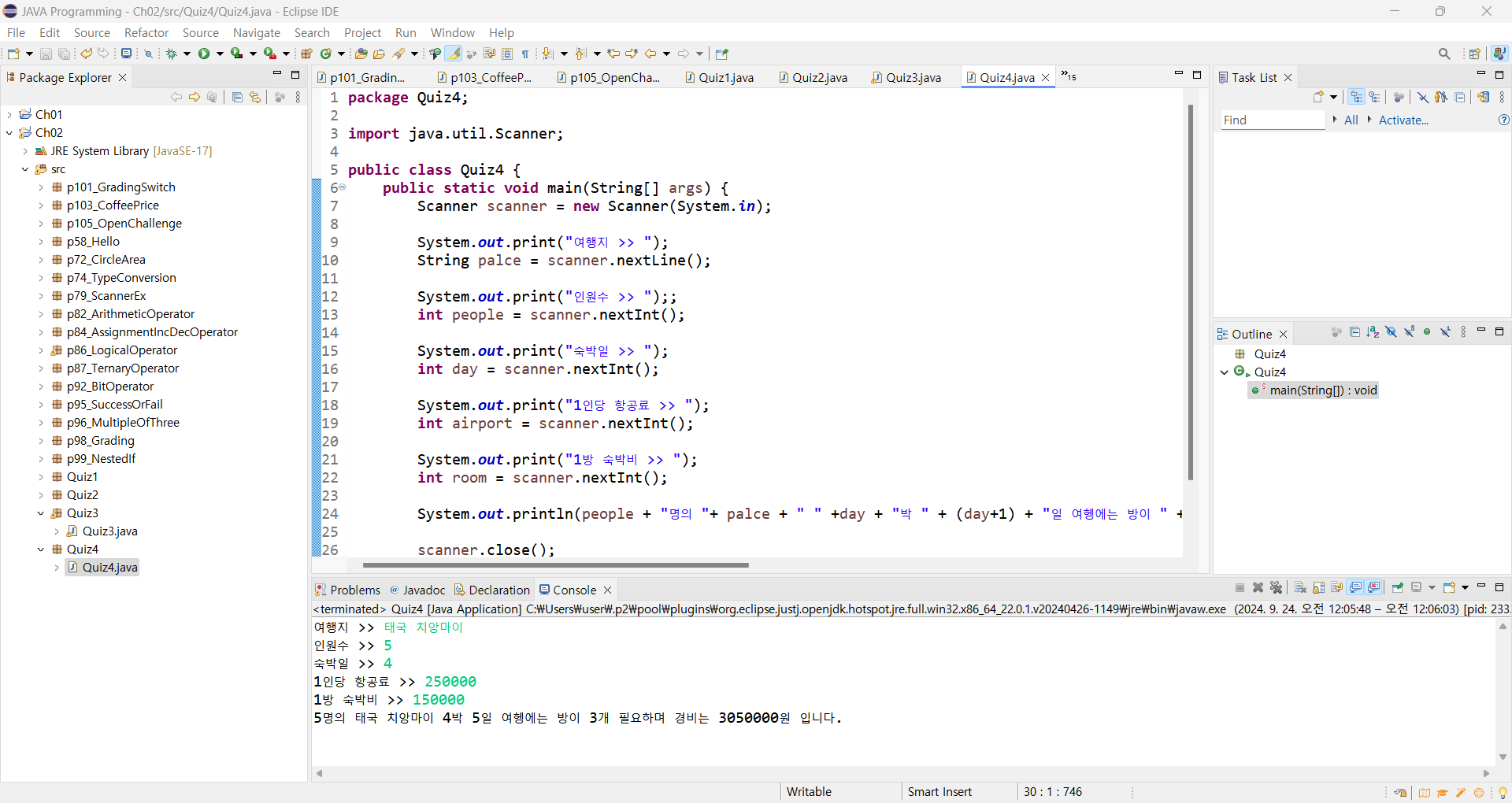
Task: Click the Undo arrow in the toolbar
Action: (x=86, y=54)
